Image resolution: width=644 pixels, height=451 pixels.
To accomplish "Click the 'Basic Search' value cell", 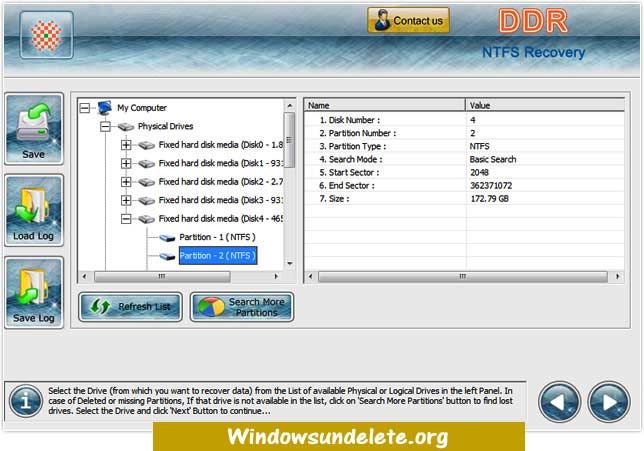I will click(x=493, y=159).
